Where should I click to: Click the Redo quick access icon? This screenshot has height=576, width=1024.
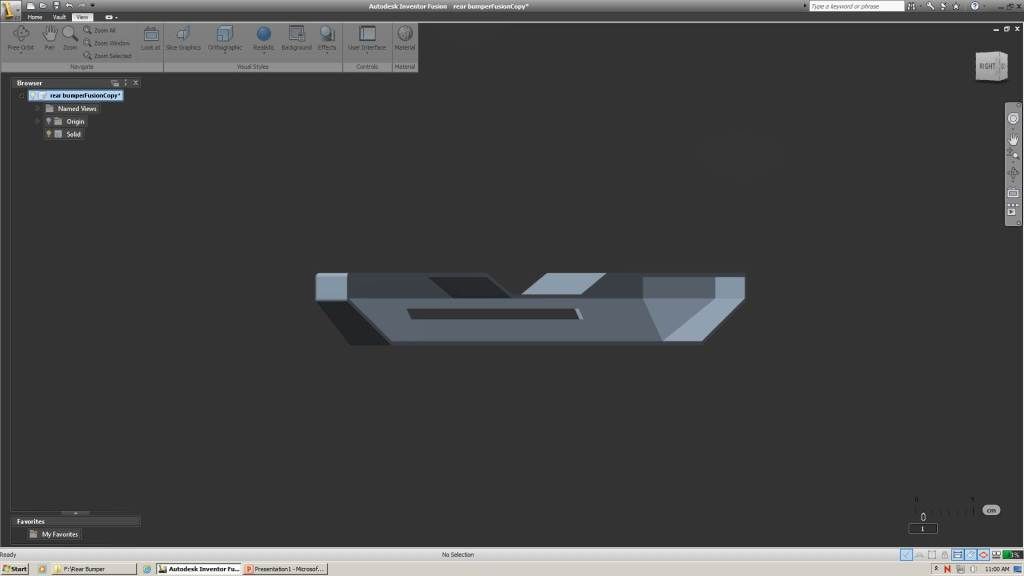coord(82,5)
